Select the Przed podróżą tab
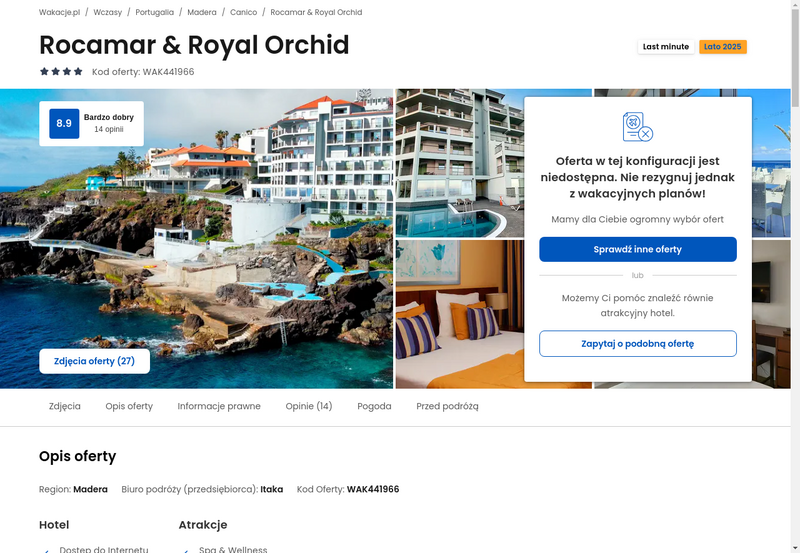 pyautogui.click(x=447, y=406)
